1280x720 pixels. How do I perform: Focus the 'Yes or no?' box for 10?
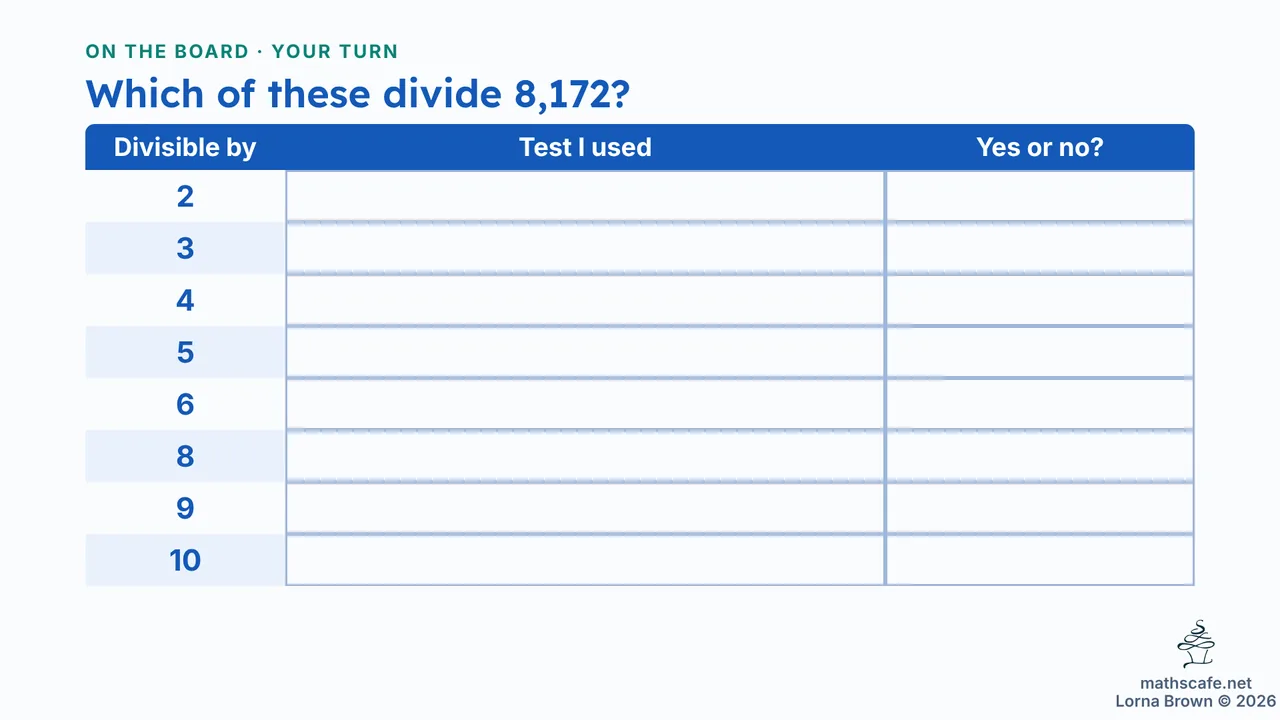(x=1039, y=560)
